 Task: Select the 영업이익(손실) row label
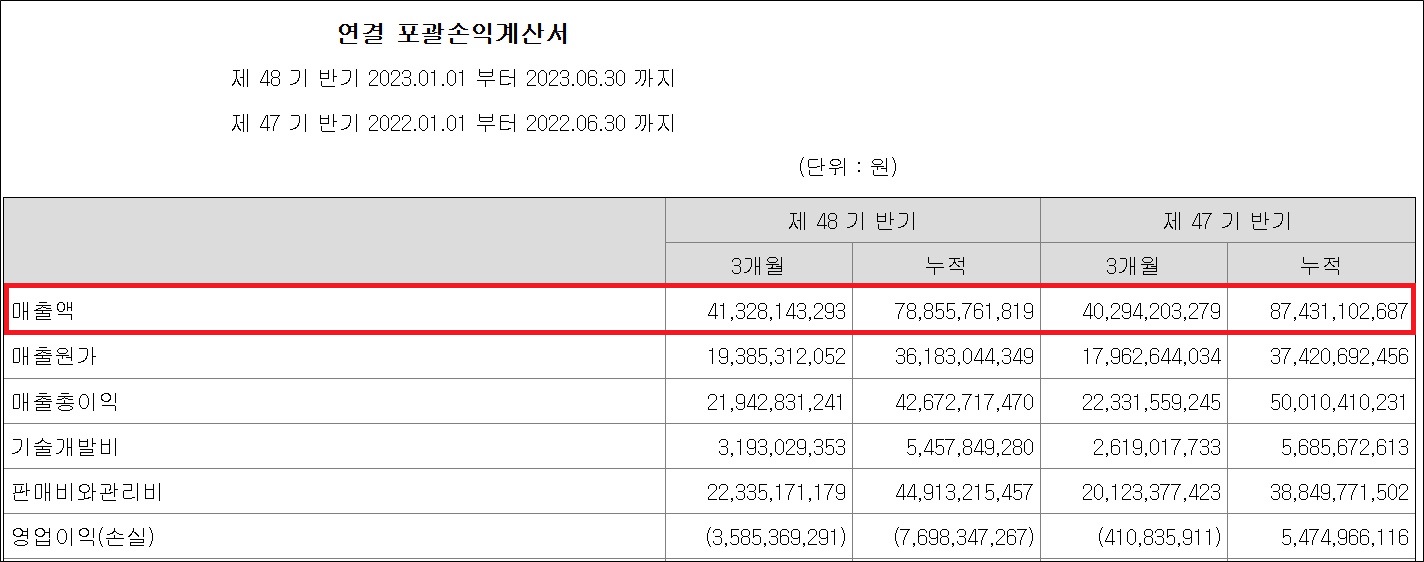[x=83, y=537]
